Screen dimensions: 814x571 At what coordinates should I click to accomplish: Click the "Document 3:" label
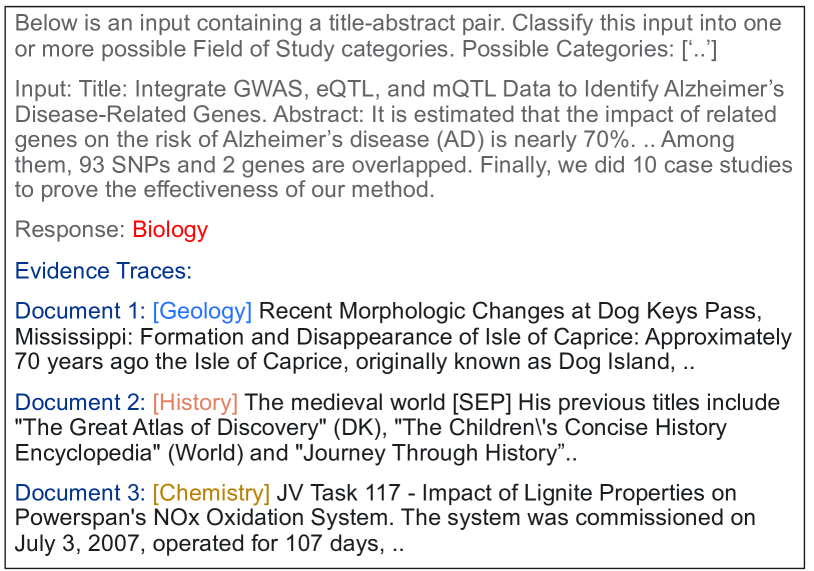[x=80, y=493]
